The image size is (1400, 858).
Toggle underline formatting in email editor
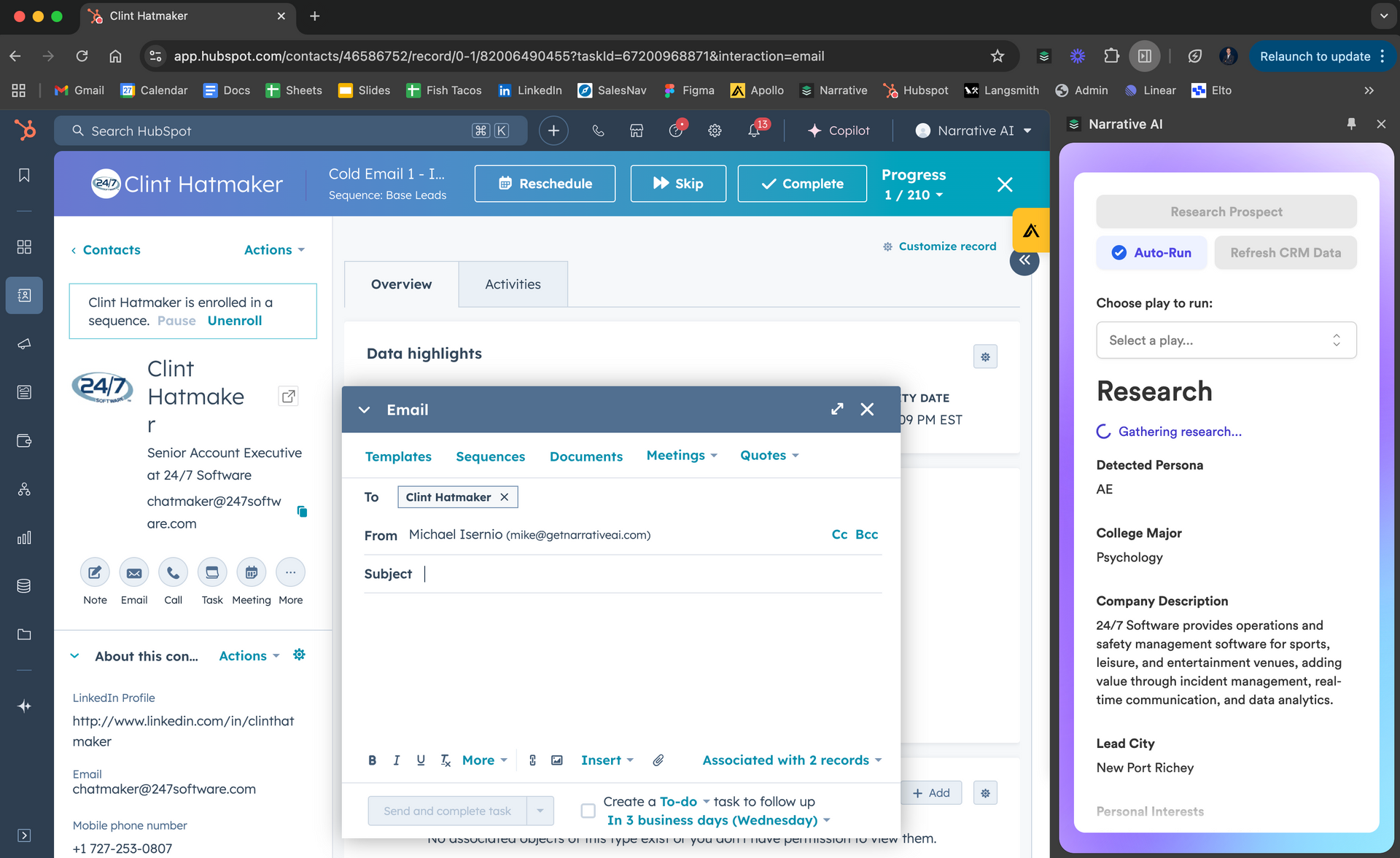(421, 760)
